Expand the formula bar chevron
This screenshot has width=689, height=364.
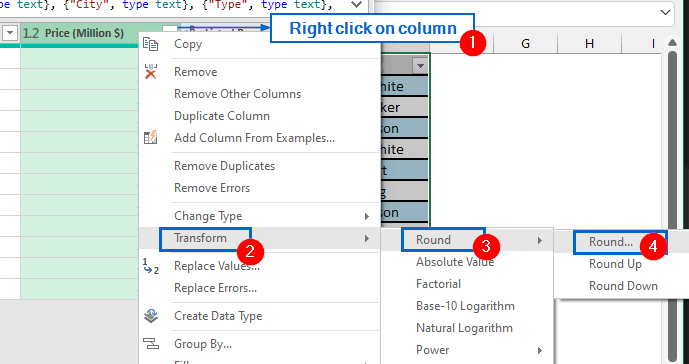tap(357, 5)
